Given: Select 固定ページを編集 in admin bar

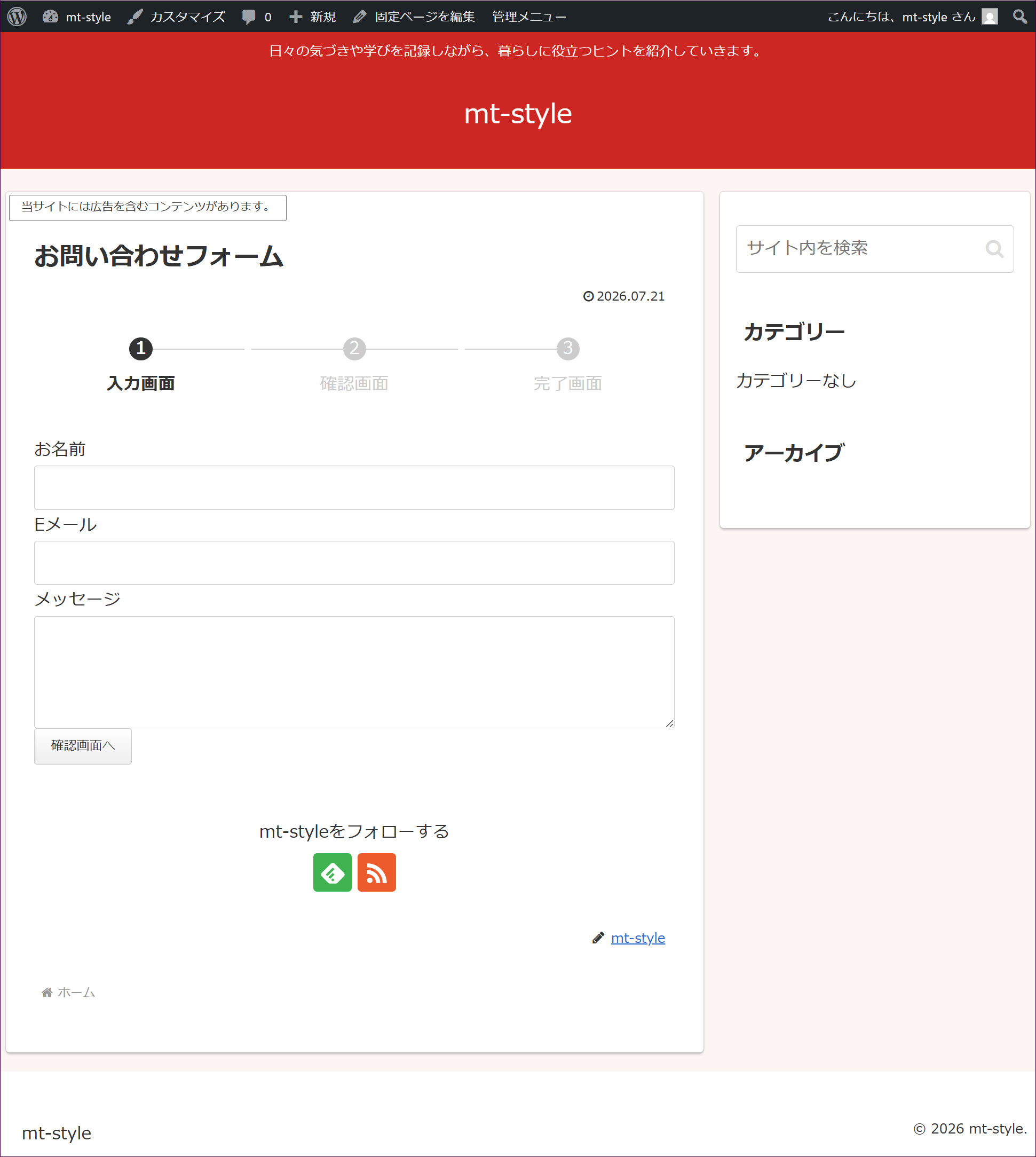Looking at the screenshot, I should click(x=414, y=17).
